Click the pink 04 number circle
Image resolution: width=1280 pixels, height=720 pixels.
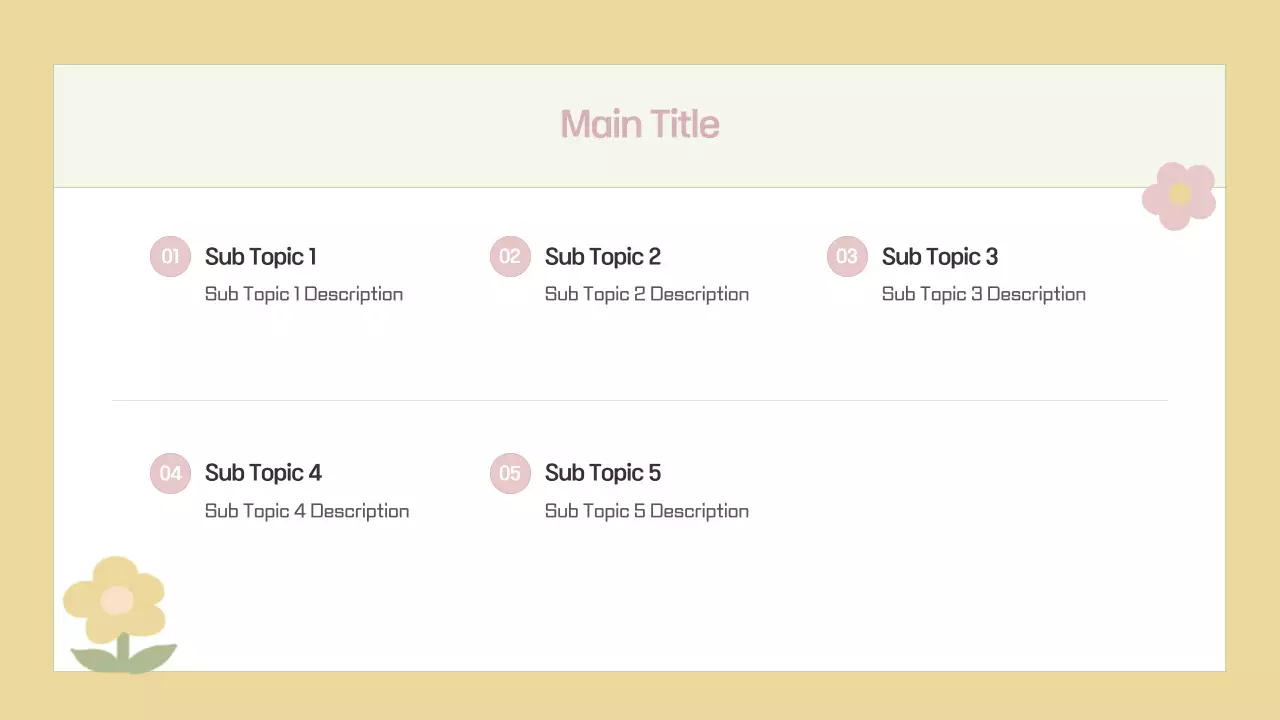(170, 473)
